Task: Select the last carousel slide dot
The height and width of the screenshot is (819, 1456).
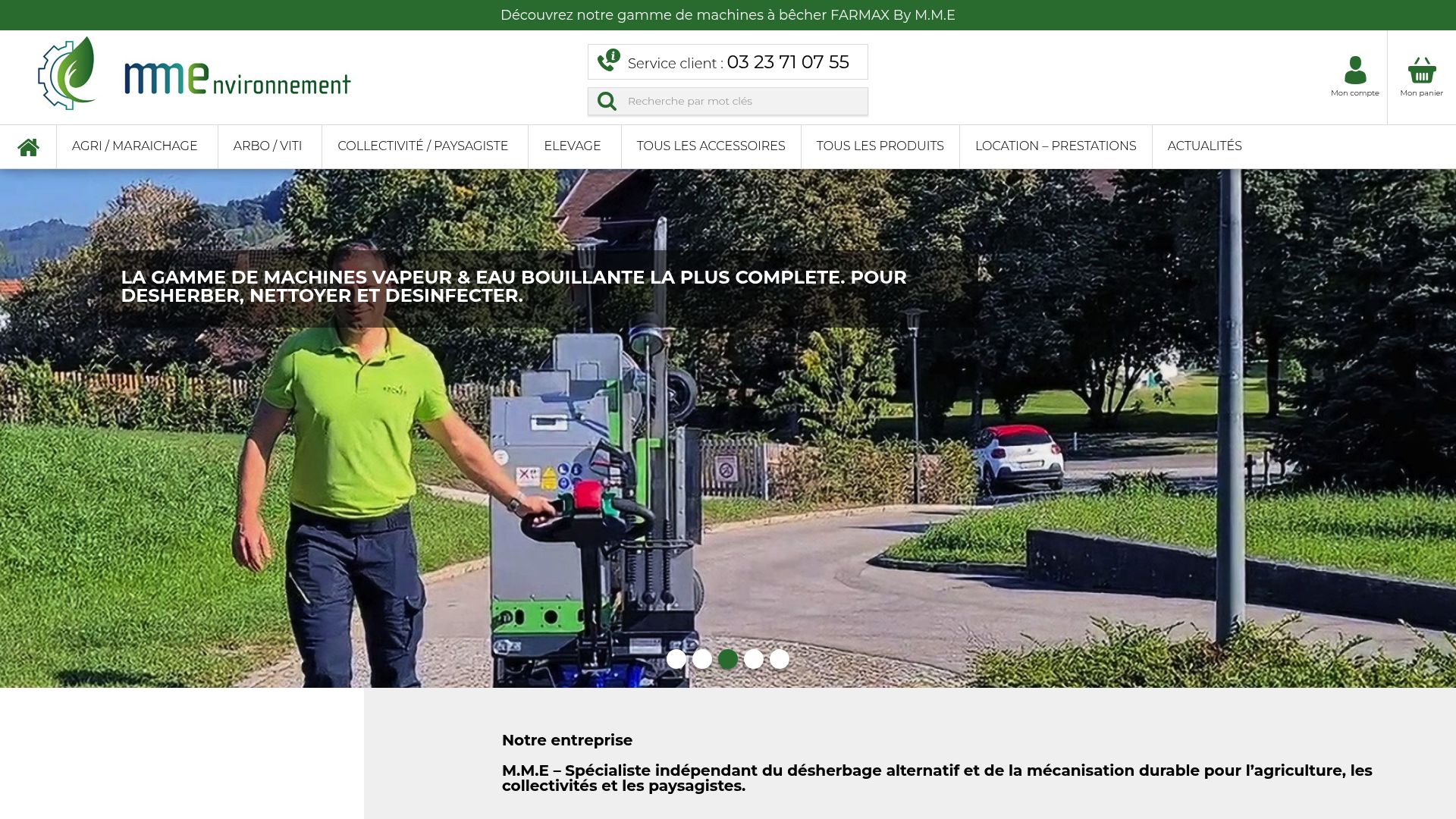Action: (x=777, y=660)
